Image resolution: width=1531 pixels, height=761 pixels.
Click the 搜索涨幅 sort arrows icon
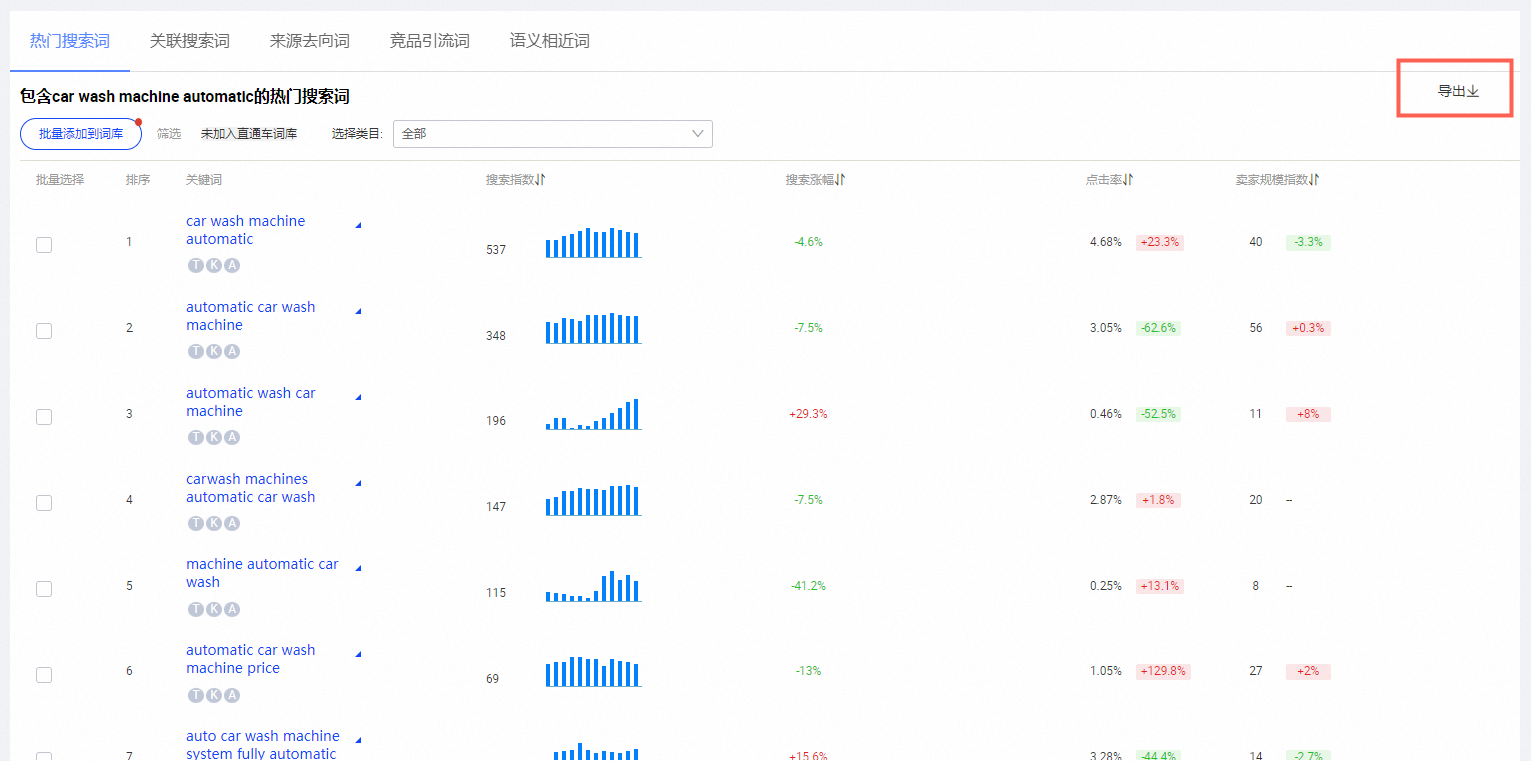841,180
